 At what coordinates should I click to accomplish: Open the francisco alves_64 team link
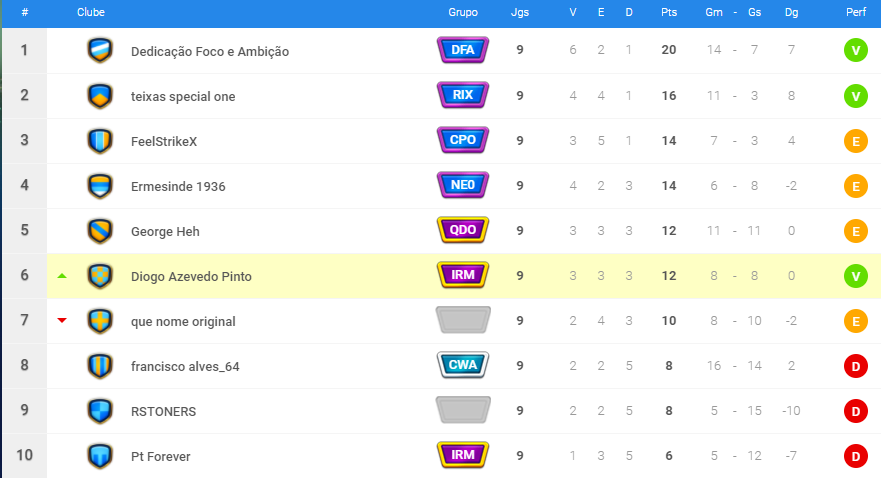(185, 366)
